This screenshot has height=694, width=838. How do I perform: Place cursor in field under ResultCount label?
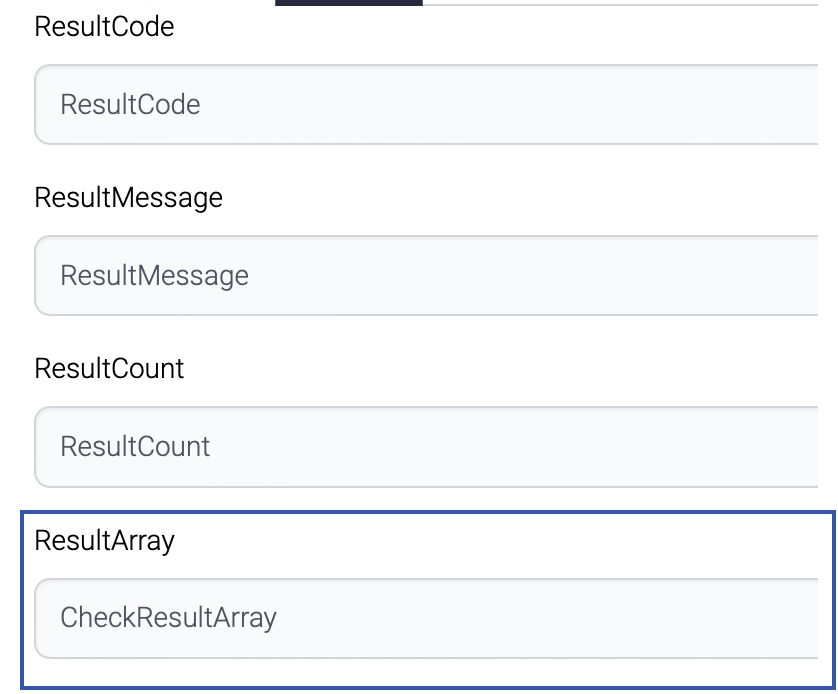tap(500, 447)
